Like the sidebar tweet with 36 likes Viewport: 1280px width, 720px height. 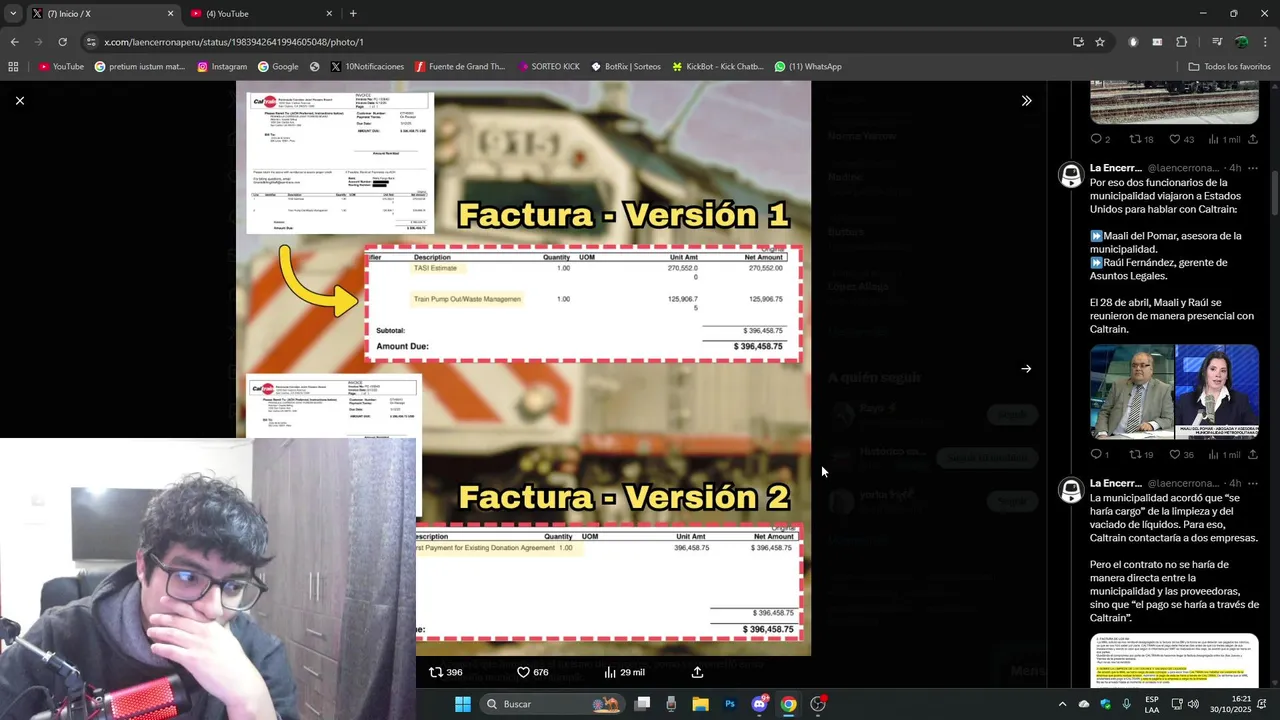pos(1182,454)
